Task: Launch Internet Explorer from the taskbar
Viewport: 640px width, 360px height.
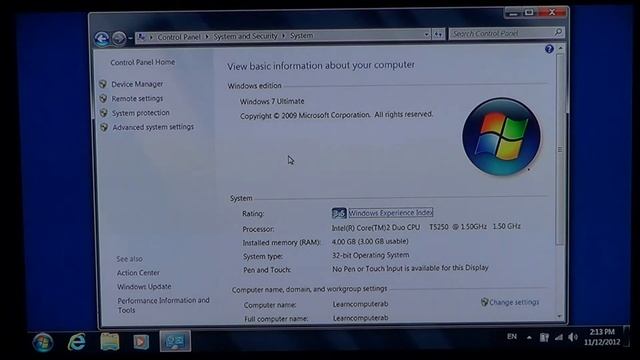Action: pyautogui.click(x=77, y=342)
